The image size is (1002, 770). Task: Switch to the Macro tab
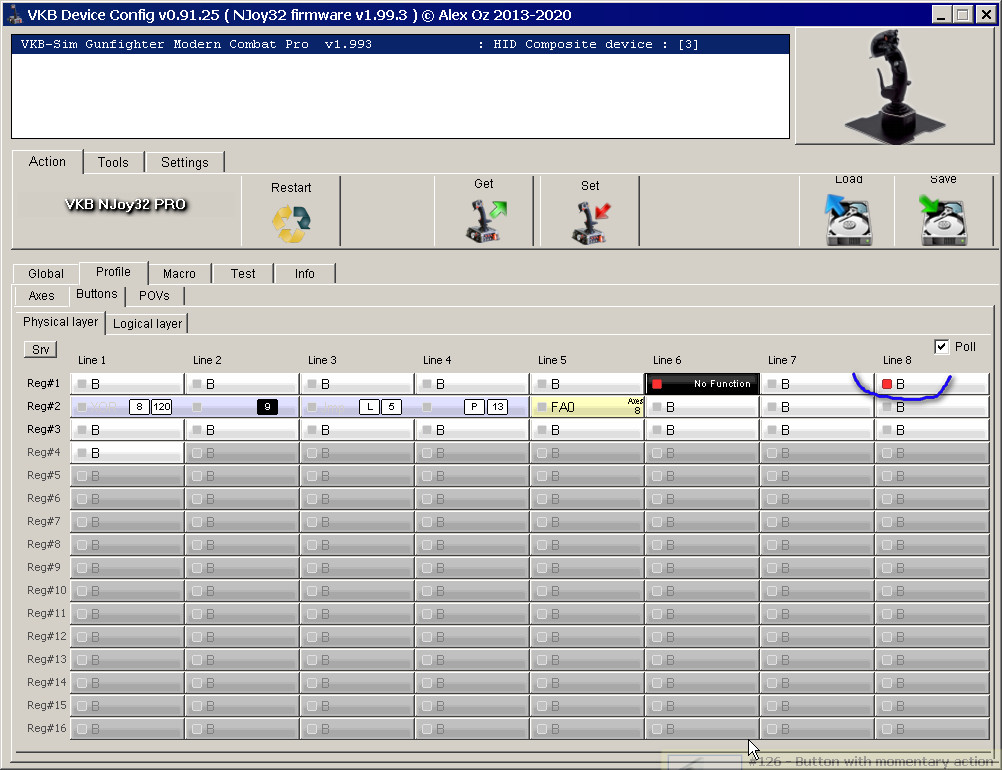point(180,273)
